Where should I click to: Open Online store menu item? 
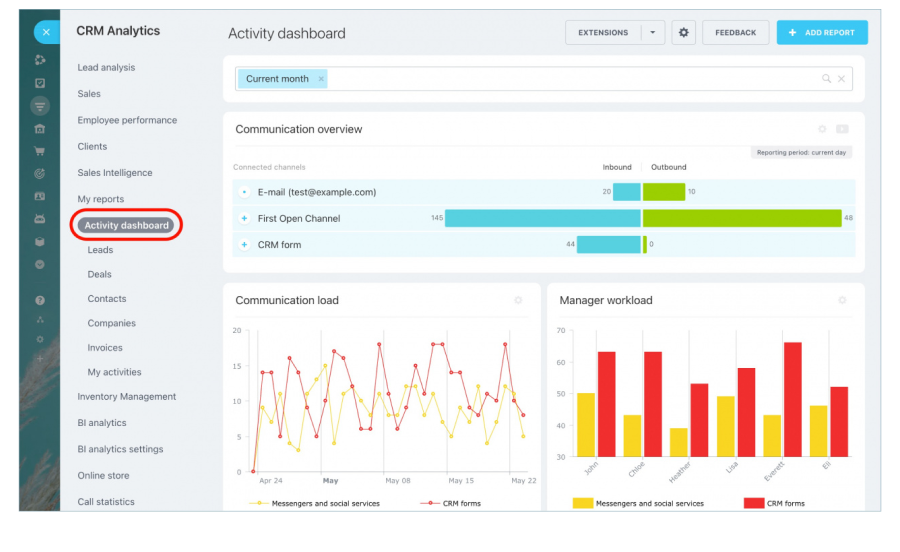[x=103, y=476]
